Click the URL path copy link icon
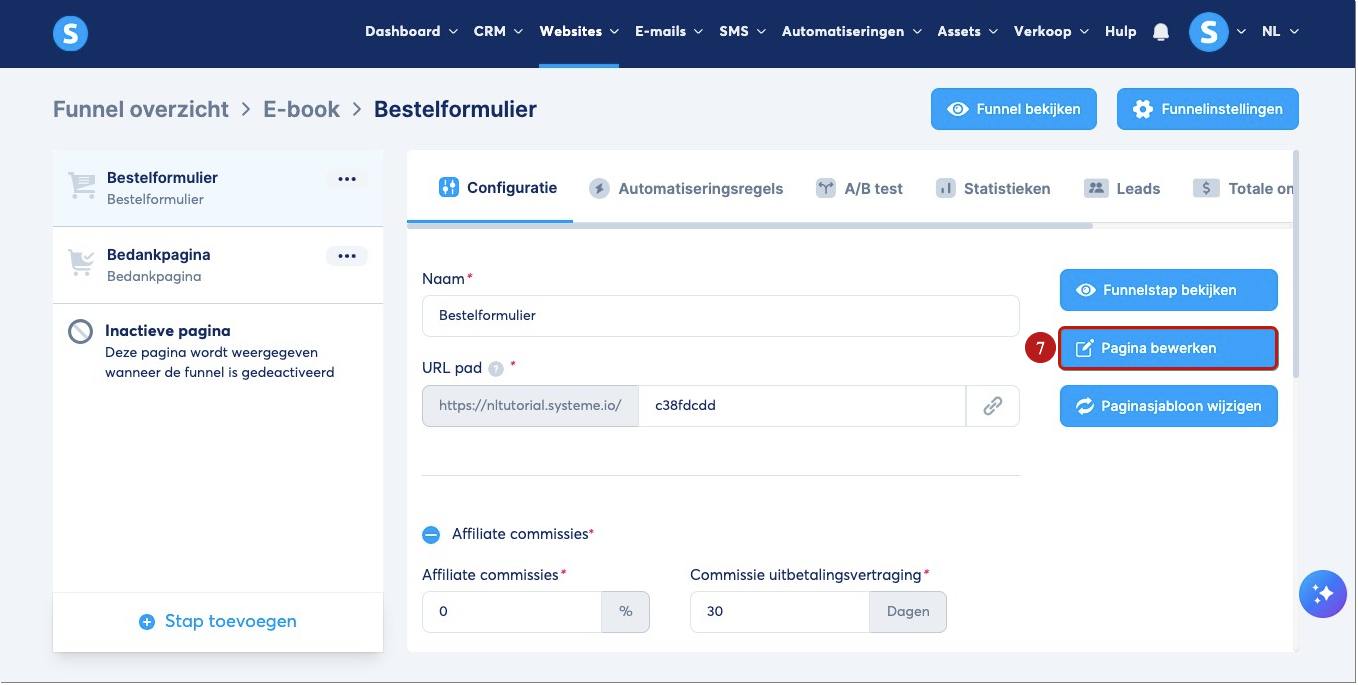 click(x=992, y=406)
